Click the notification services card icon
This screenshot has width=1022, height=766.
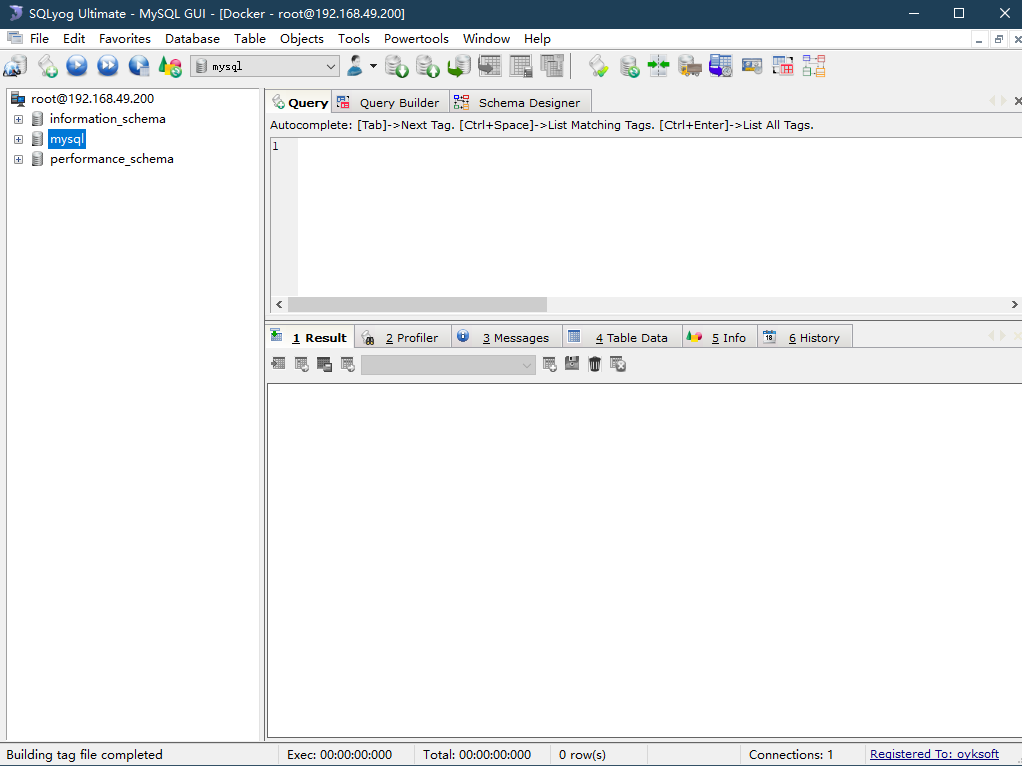(752, 66)
